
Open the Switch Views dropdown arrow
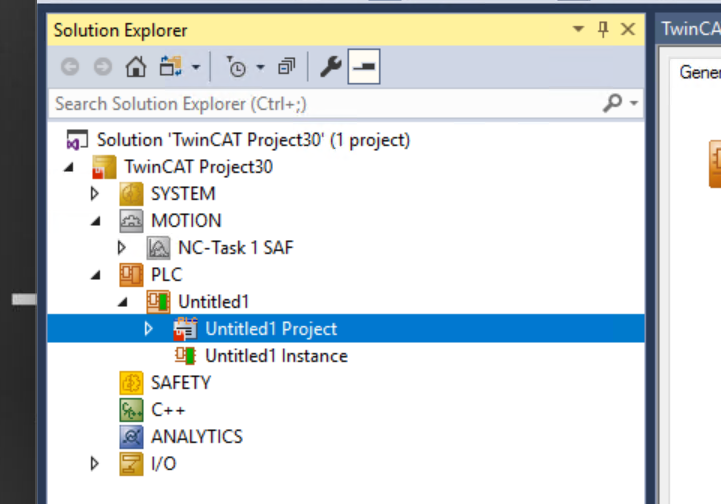point(196,67)
